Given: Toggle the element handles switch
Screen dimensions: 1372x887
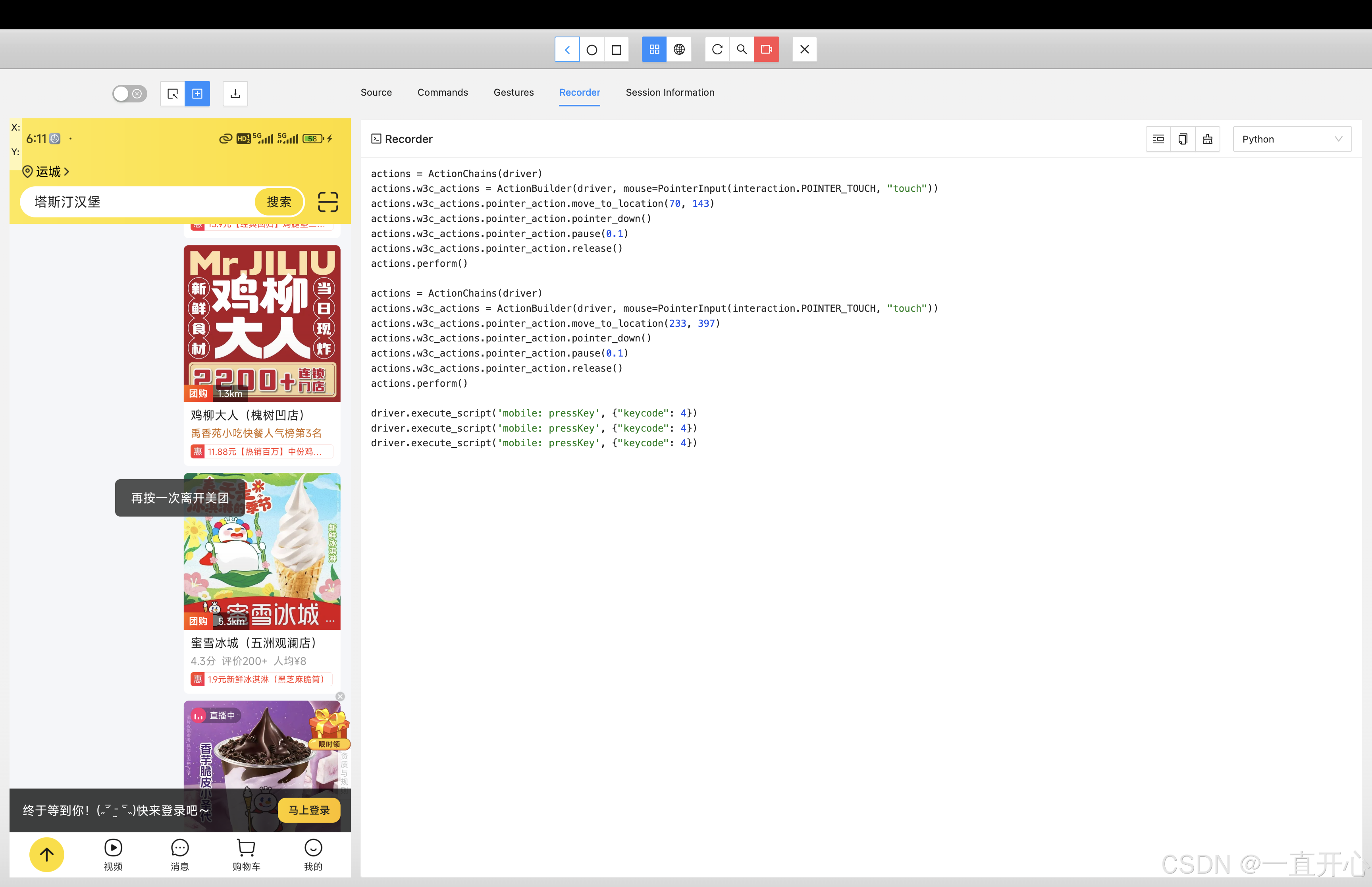Looking at the screenshot, I should 129,94.
